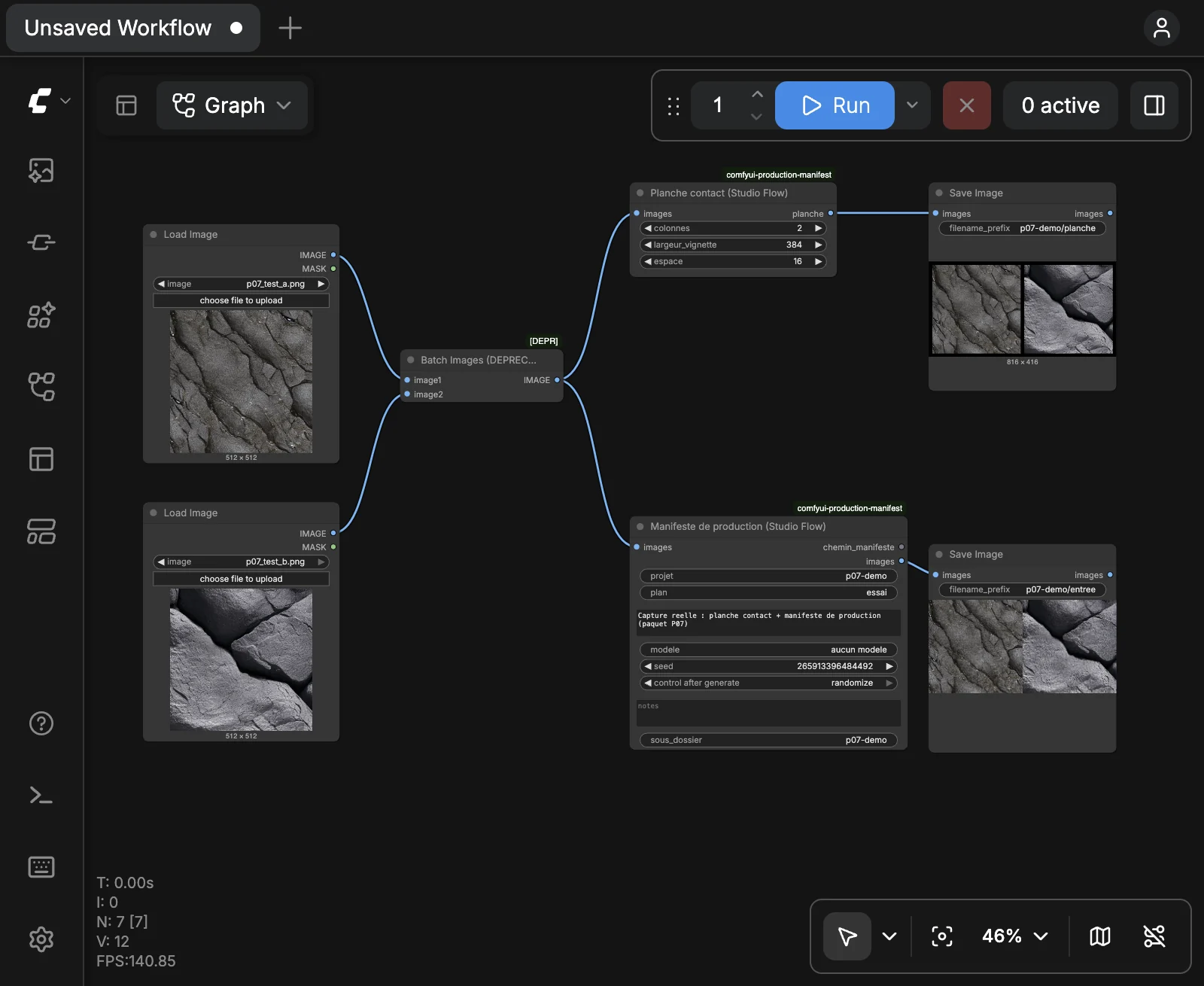The width and height of the screenshot is (1204, 986).
Task: Open the 46% zoom level dropdown
Action: [x=1014, y=936]
